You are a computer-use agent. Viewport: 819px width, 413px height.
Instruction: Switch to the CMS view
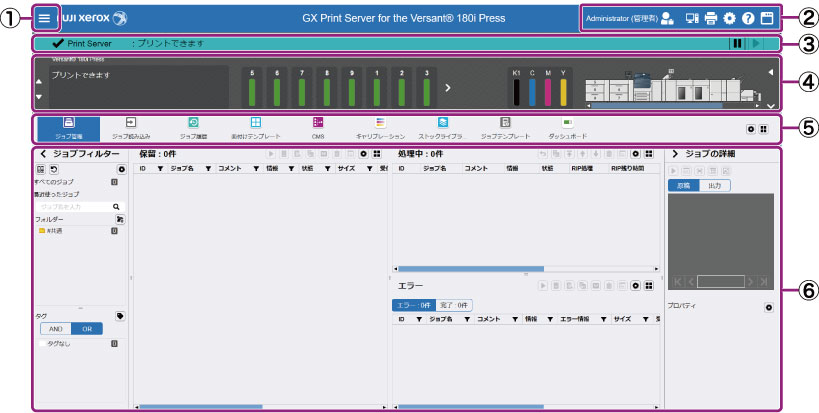318,129
